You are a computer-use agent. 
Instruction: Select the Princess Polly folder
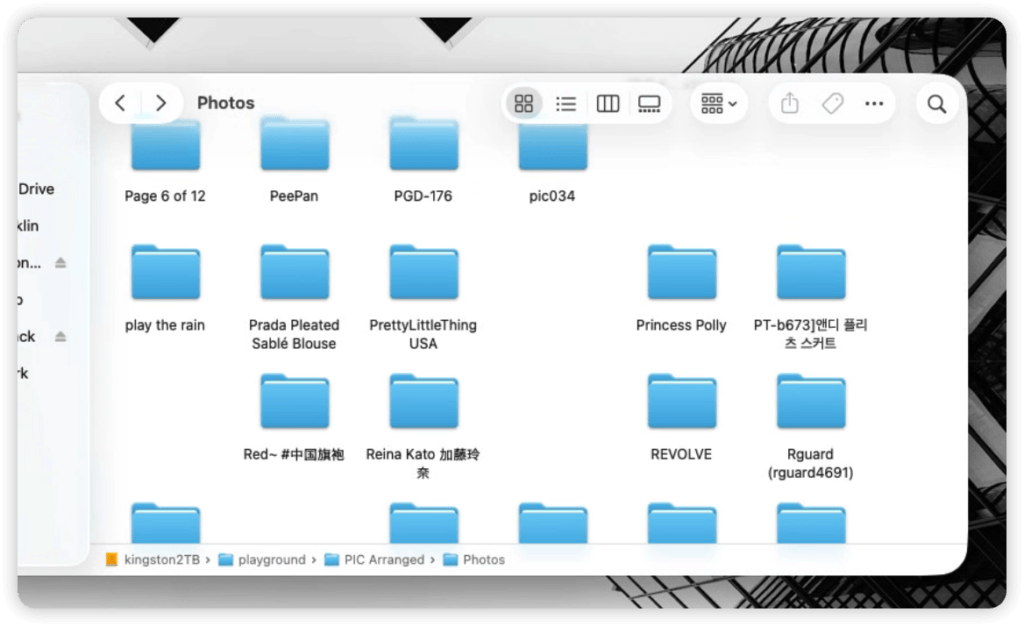pyautogui.click(x=682, y=272)
